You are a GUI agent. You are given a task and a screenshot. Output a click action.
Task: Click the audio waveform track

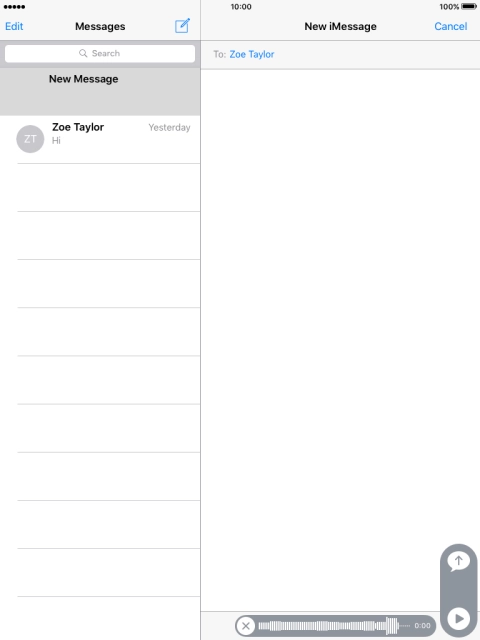click(x=334, y=626)
